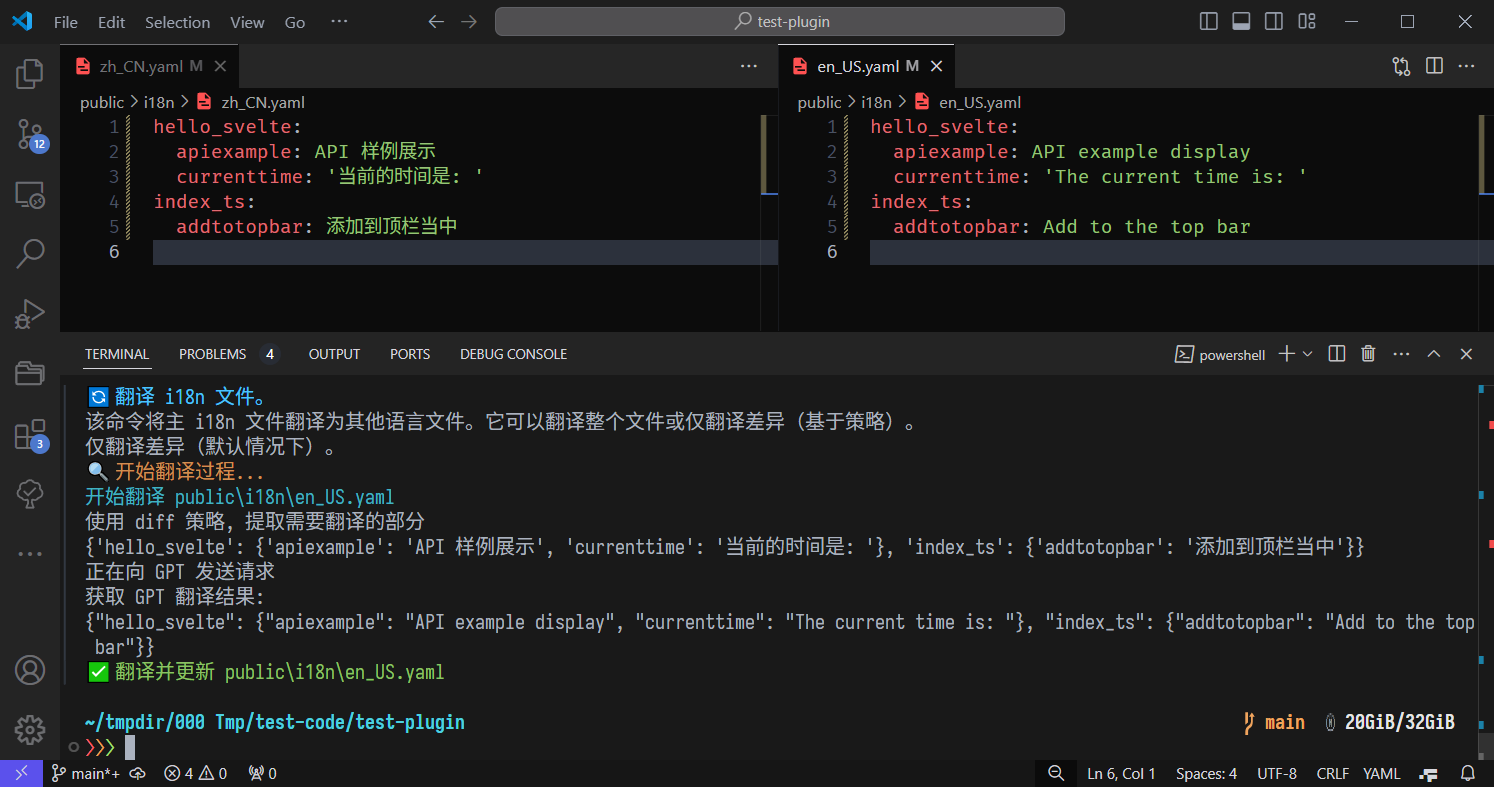Open the Extensions view with 3 badge
Image resolution: width=1494 pixels, height=787 pixels.
(30, 434)
